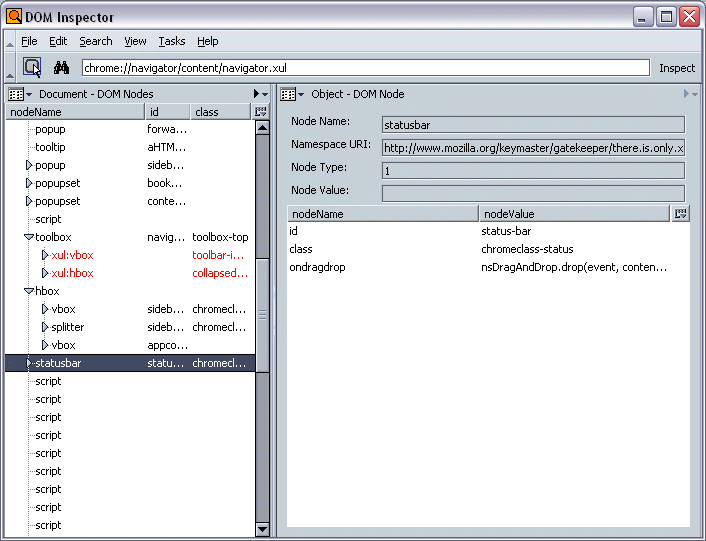The height and width of the screenshot is (541, 706).
Task: Click the select-element-by-click inspect icon
Action: coord(32,68)
